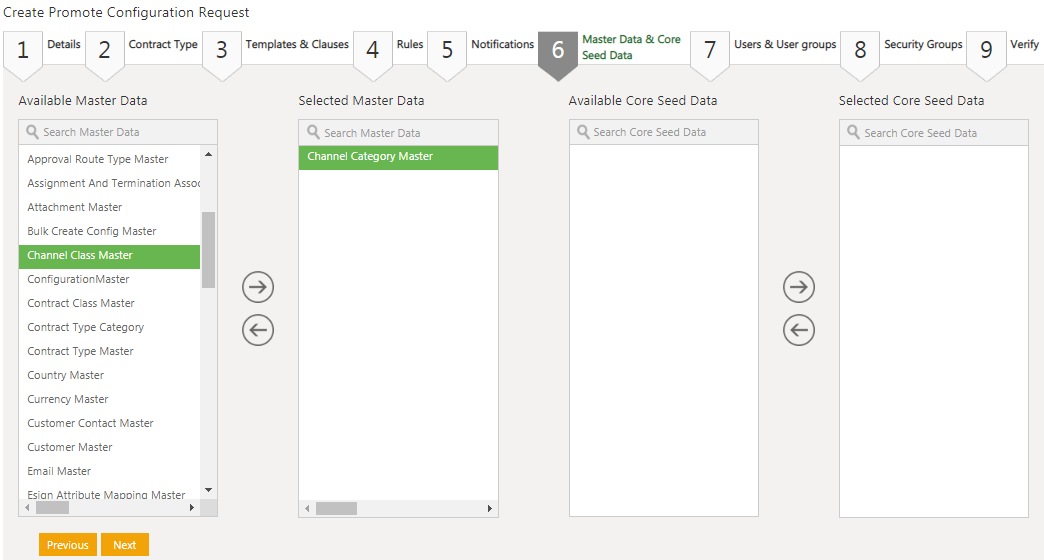Add core seed data using right arrow
Viewport: 1044px width, 560px height.
click(798, 287)
